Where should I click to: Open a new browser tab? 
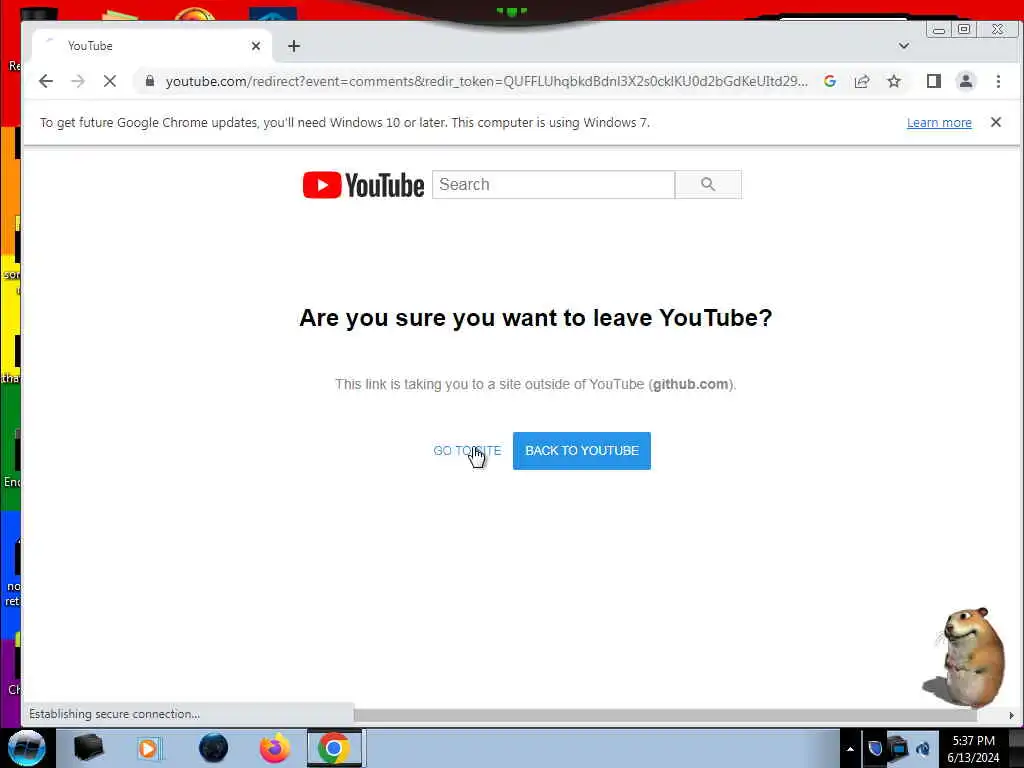tap(294, 46)
